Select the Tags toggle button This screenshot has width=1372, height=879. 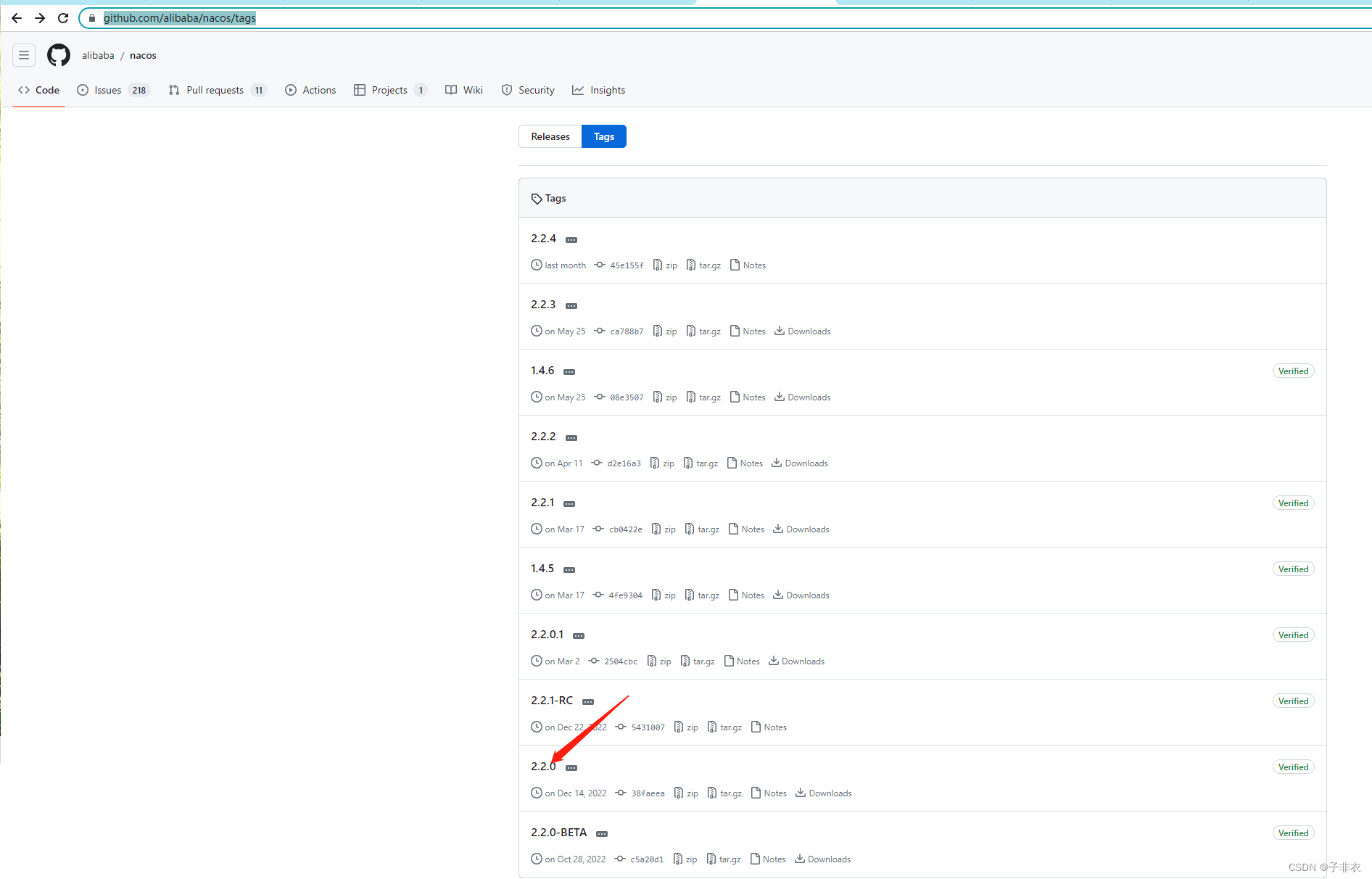click(604, 136)
